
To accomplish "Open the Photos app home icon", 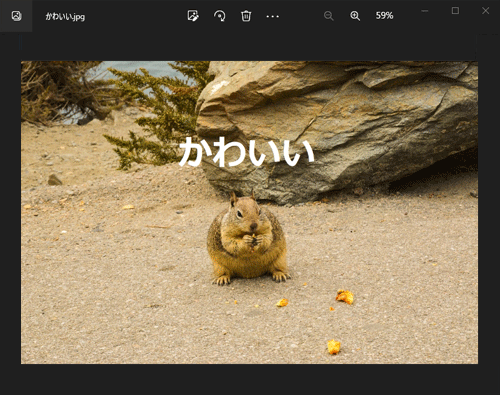I will pos(16,16).
